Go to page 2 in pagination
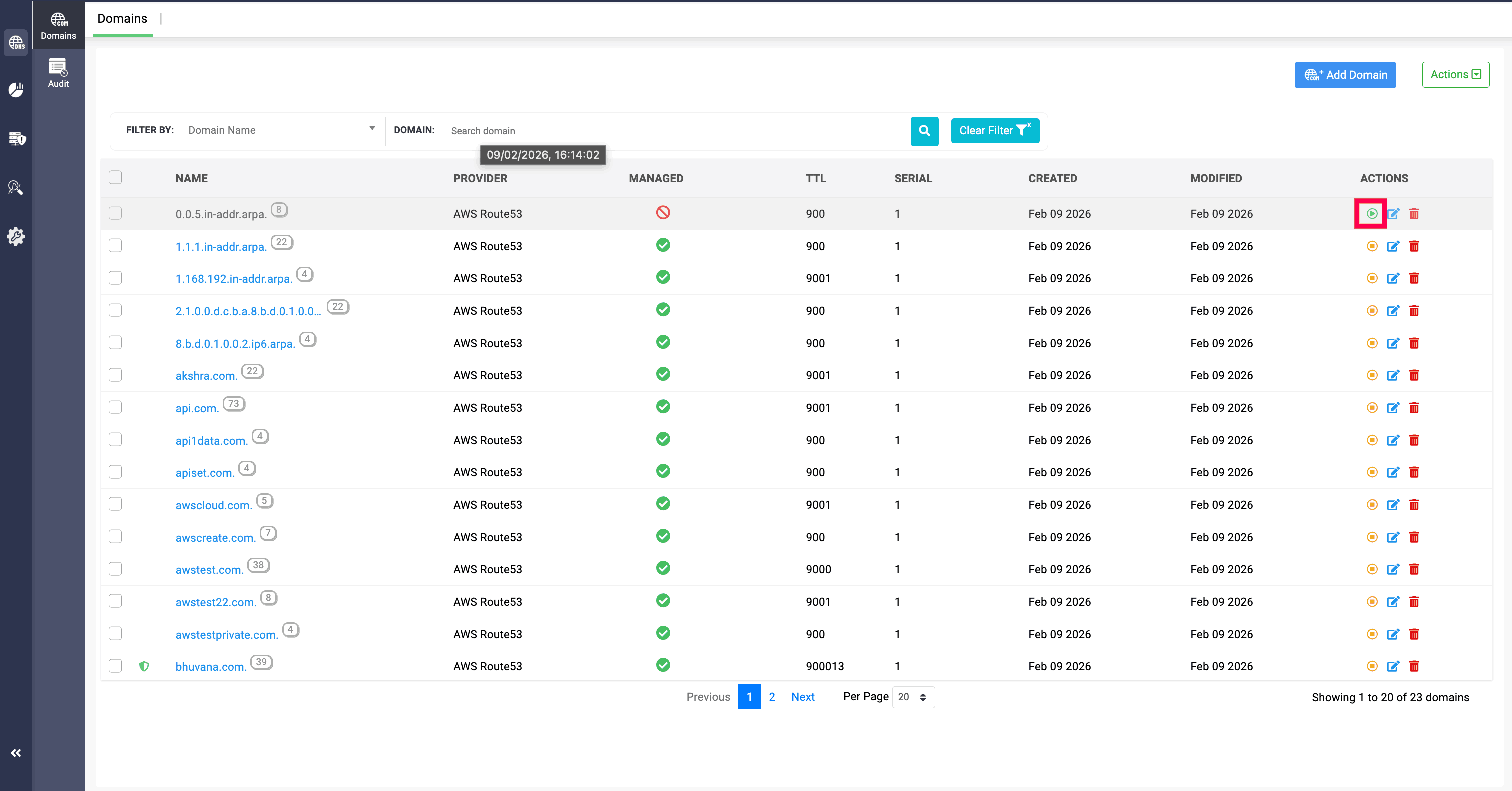The width and height of the screenshot is (1512, 791). [772, 697]
